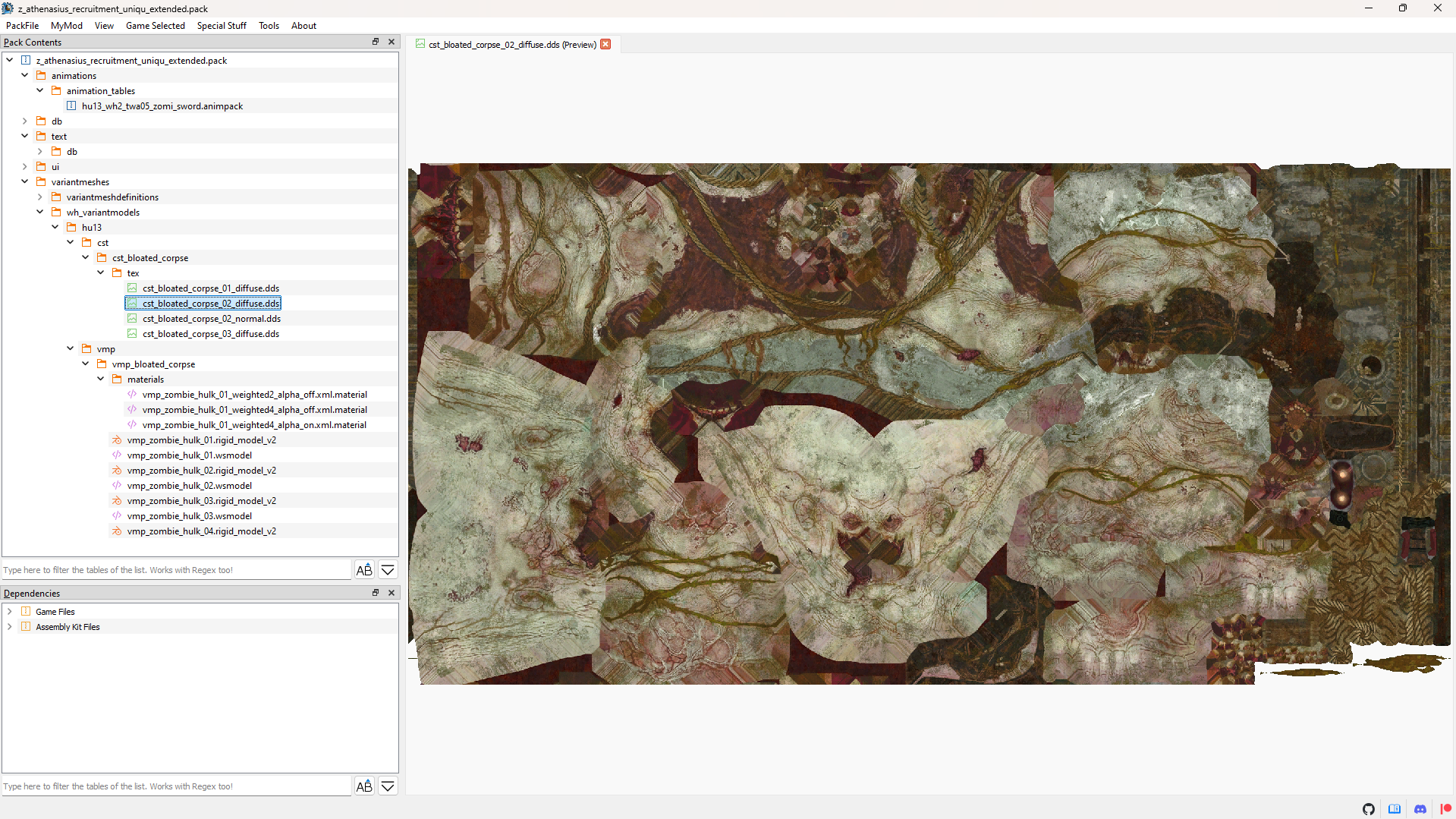This screenshot has width=1456, height=819.
Task: Click the Pack Contents filter text field
Action: click(x=177, y=570)
